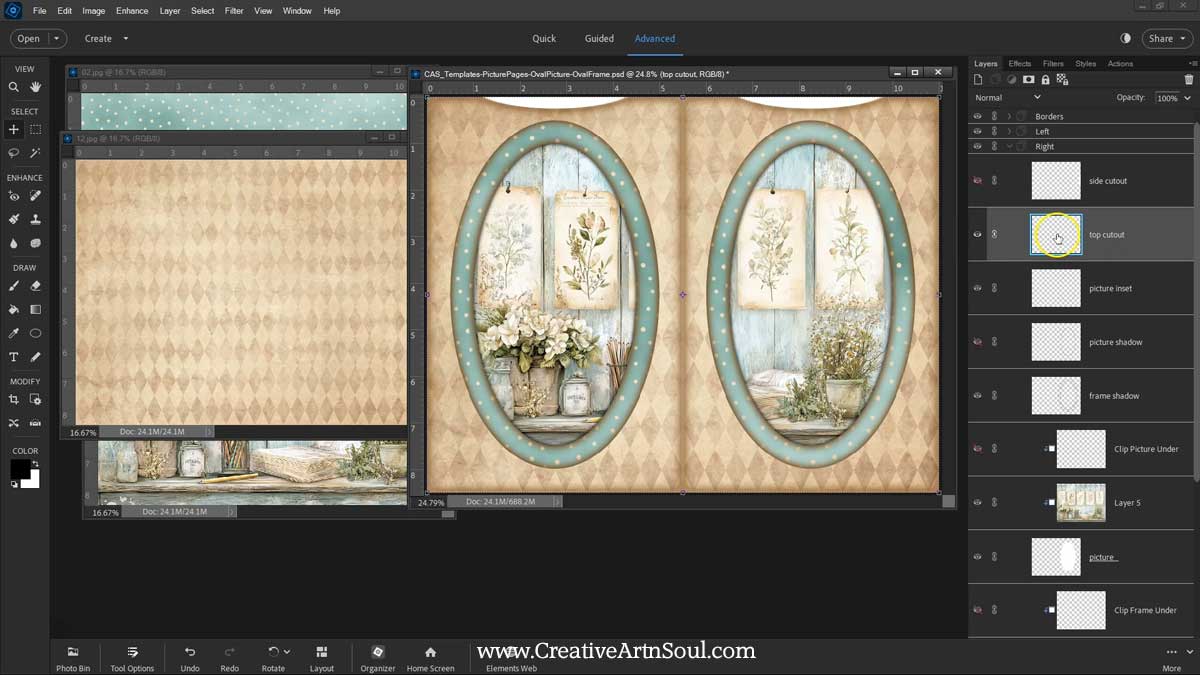Select the Move tool
Screen dimensions: 1200x675
[14, 129]
